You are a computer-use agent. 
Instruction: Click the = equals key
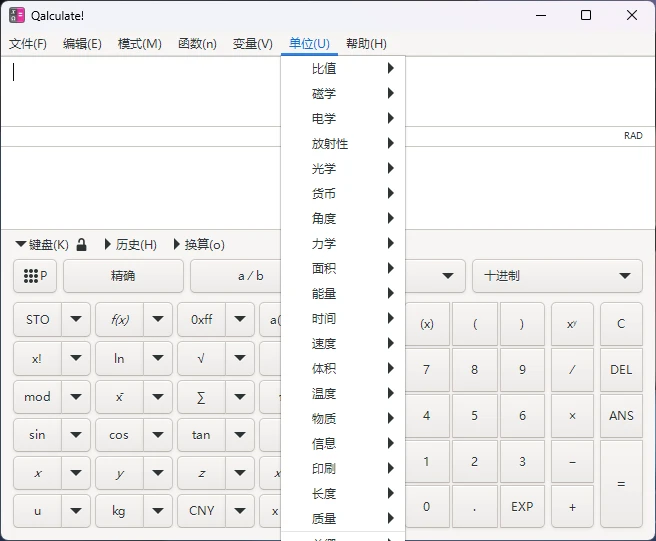(621, 484)
